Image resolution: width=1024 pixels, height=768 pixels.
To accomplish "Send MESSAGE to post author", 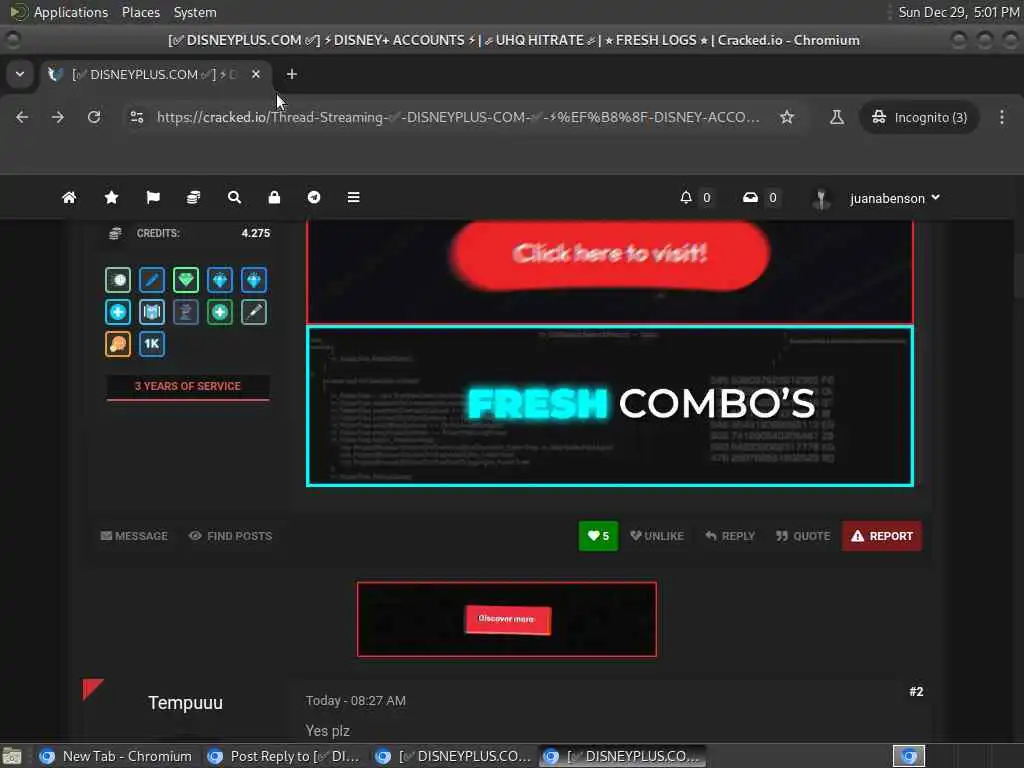I will (135, 536).
